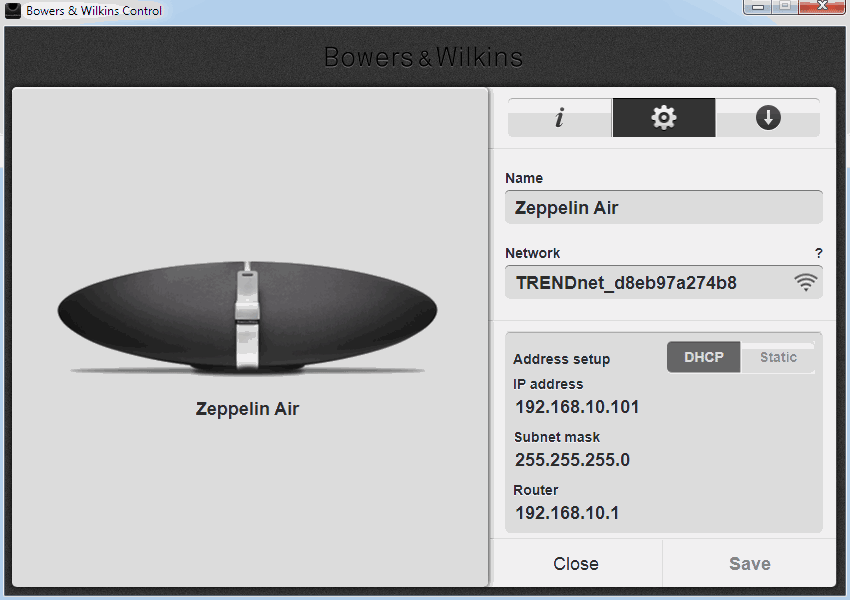Viewport: 850px width, 600px height.
Task: Close the window with the red X
Action: pyautogui.click(x=822, y=7)
